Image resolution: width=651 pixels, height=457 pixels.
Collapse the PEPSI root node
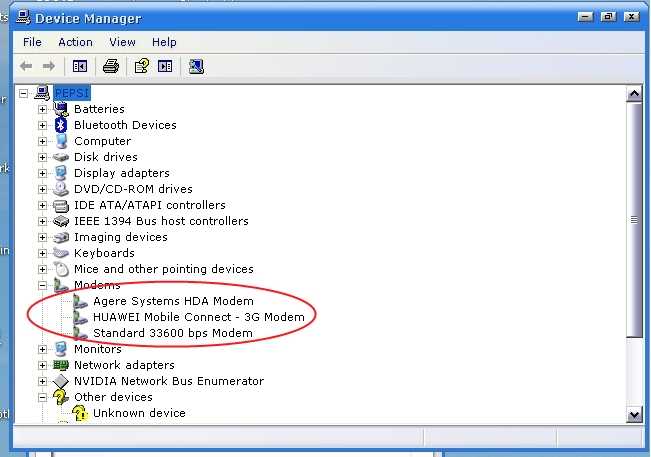click(24, 93)
